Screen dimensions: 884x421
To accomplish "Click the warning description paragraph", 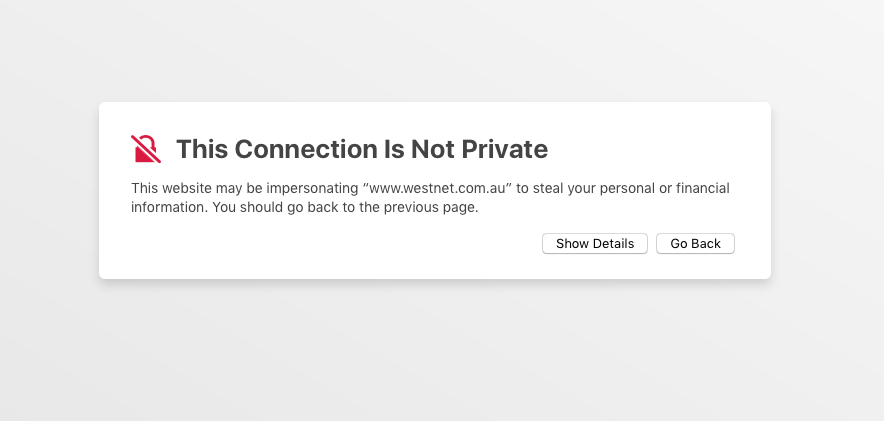I will click(430, 198).
